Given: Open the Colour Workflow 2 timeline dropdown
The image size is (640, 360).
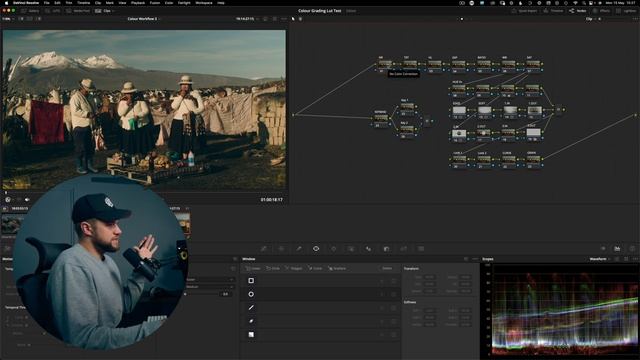Looking at the screenshot, I should pos(144,19).
